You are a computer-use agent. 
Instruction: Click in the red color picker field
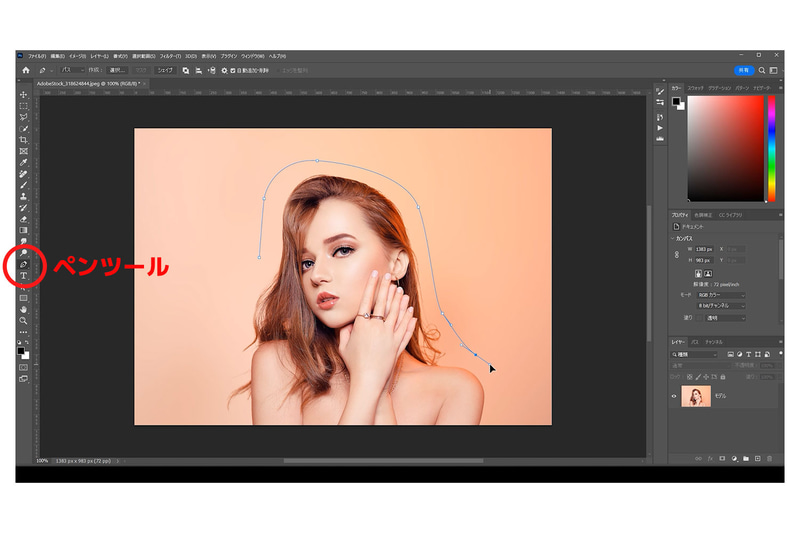[x=726, y=148]
